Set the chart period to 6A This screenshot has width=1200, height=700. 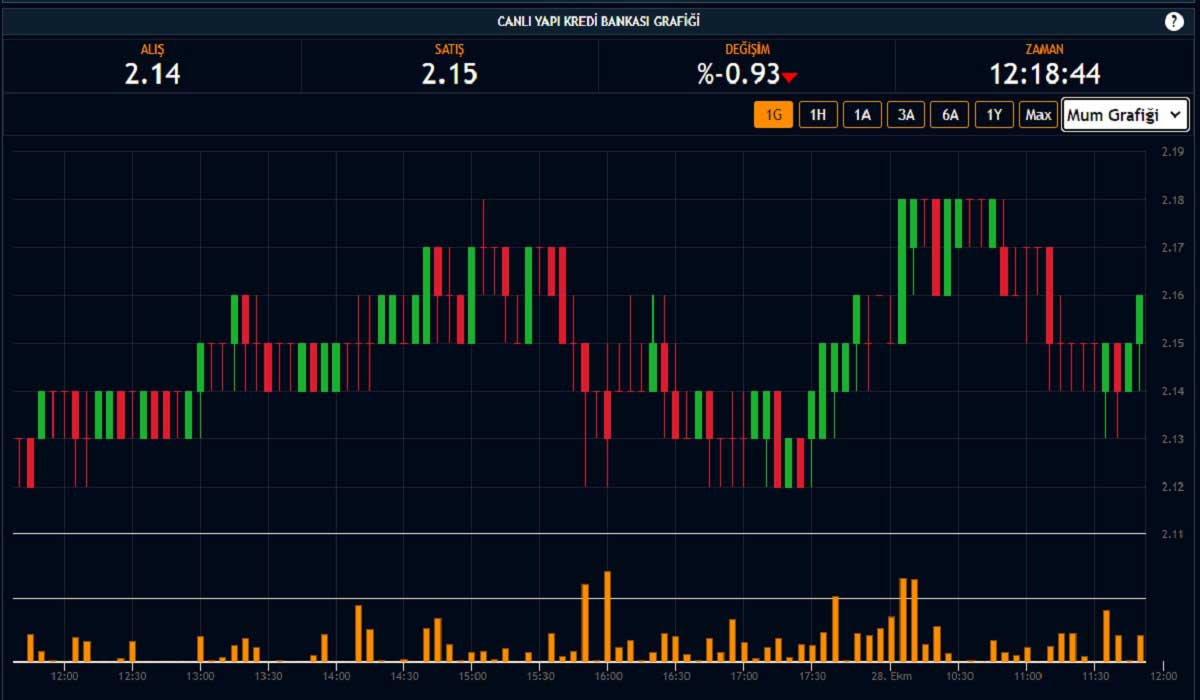[950, 115]
